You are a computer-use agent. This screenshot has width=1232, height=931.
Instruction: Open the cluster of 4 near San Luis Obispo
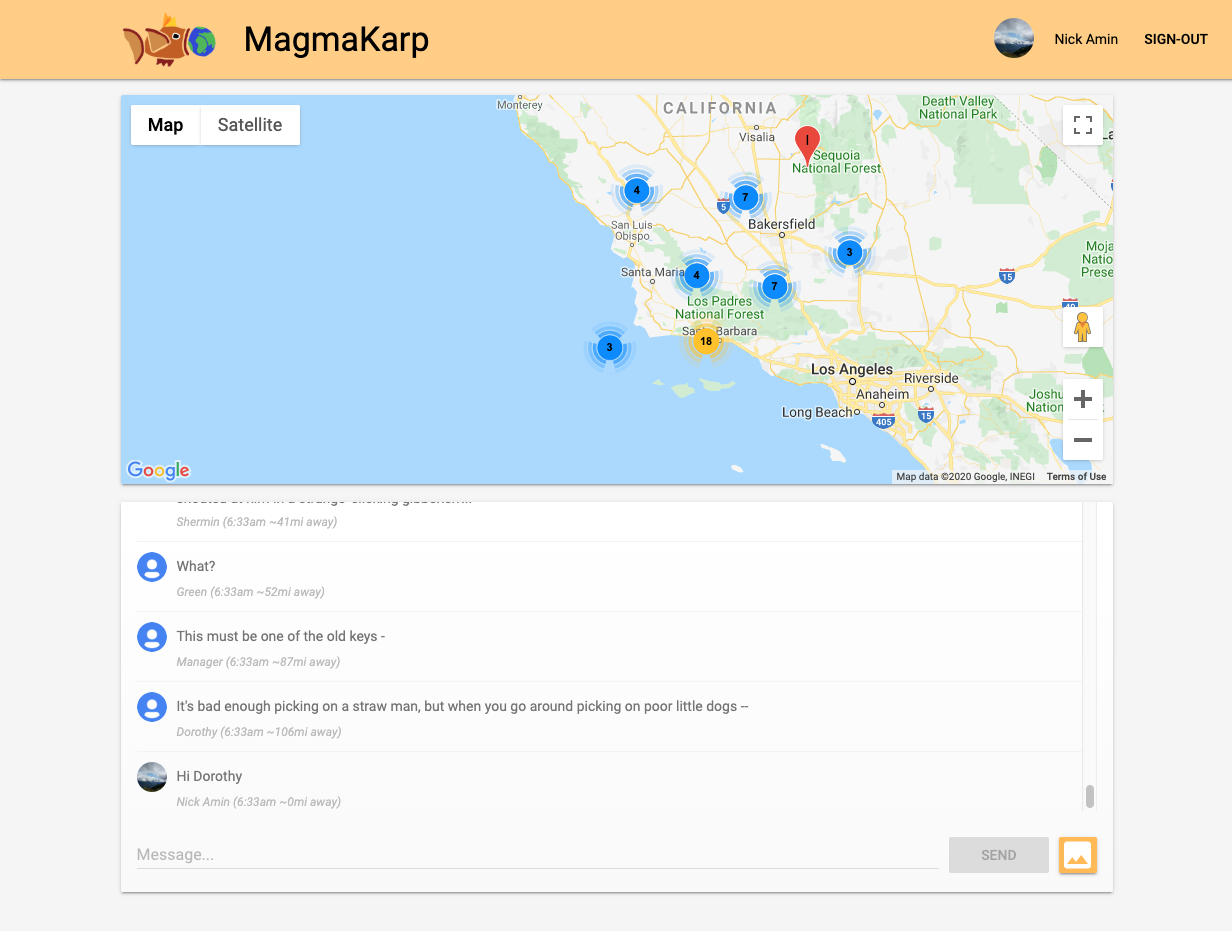click(x=637, y=190)
